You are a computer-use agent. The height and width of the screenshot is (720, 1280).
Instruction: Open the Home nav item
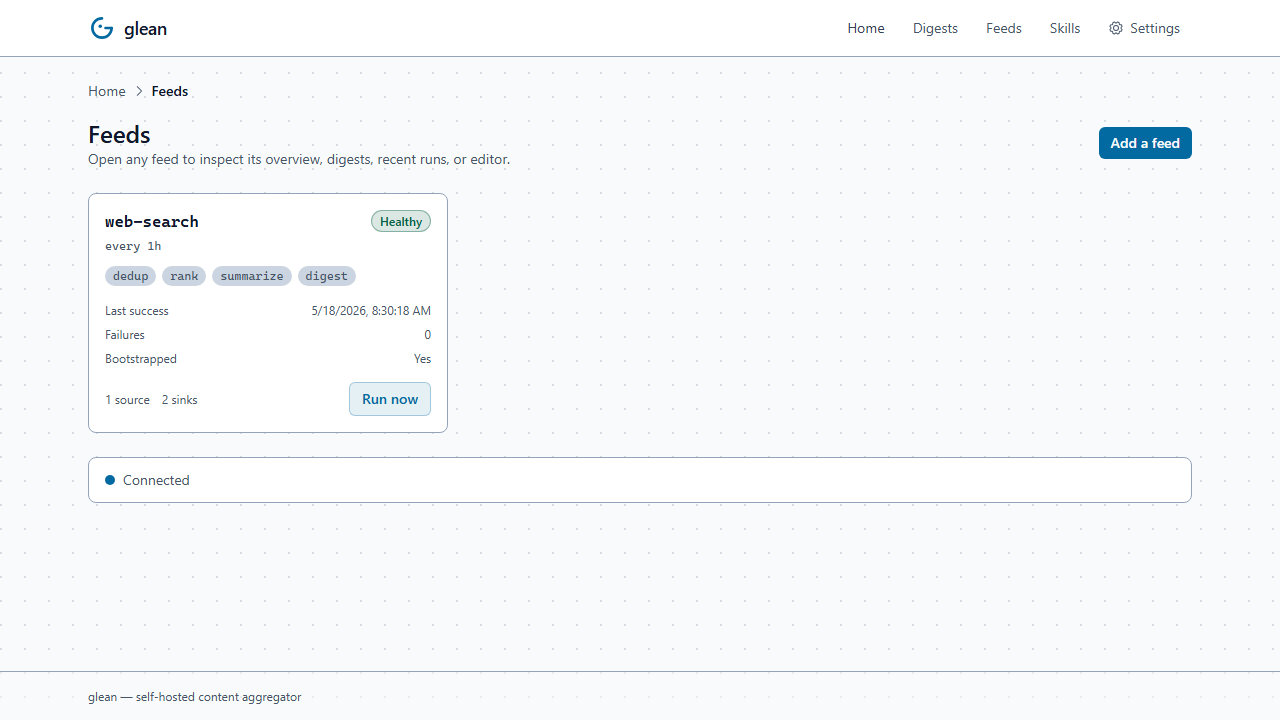[x=866, y=28]
